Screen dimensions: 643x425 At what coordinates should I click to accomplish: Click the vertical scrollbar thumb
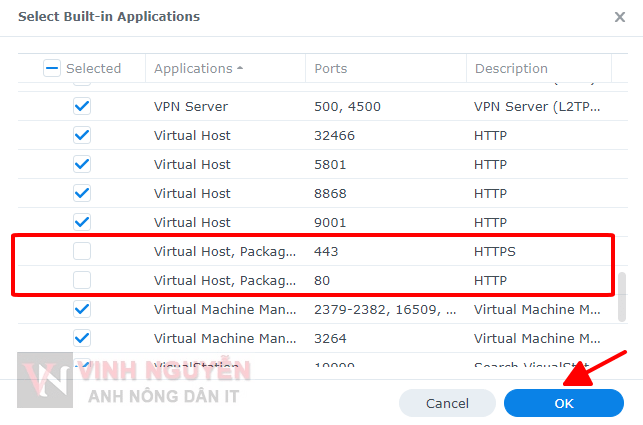623,297
